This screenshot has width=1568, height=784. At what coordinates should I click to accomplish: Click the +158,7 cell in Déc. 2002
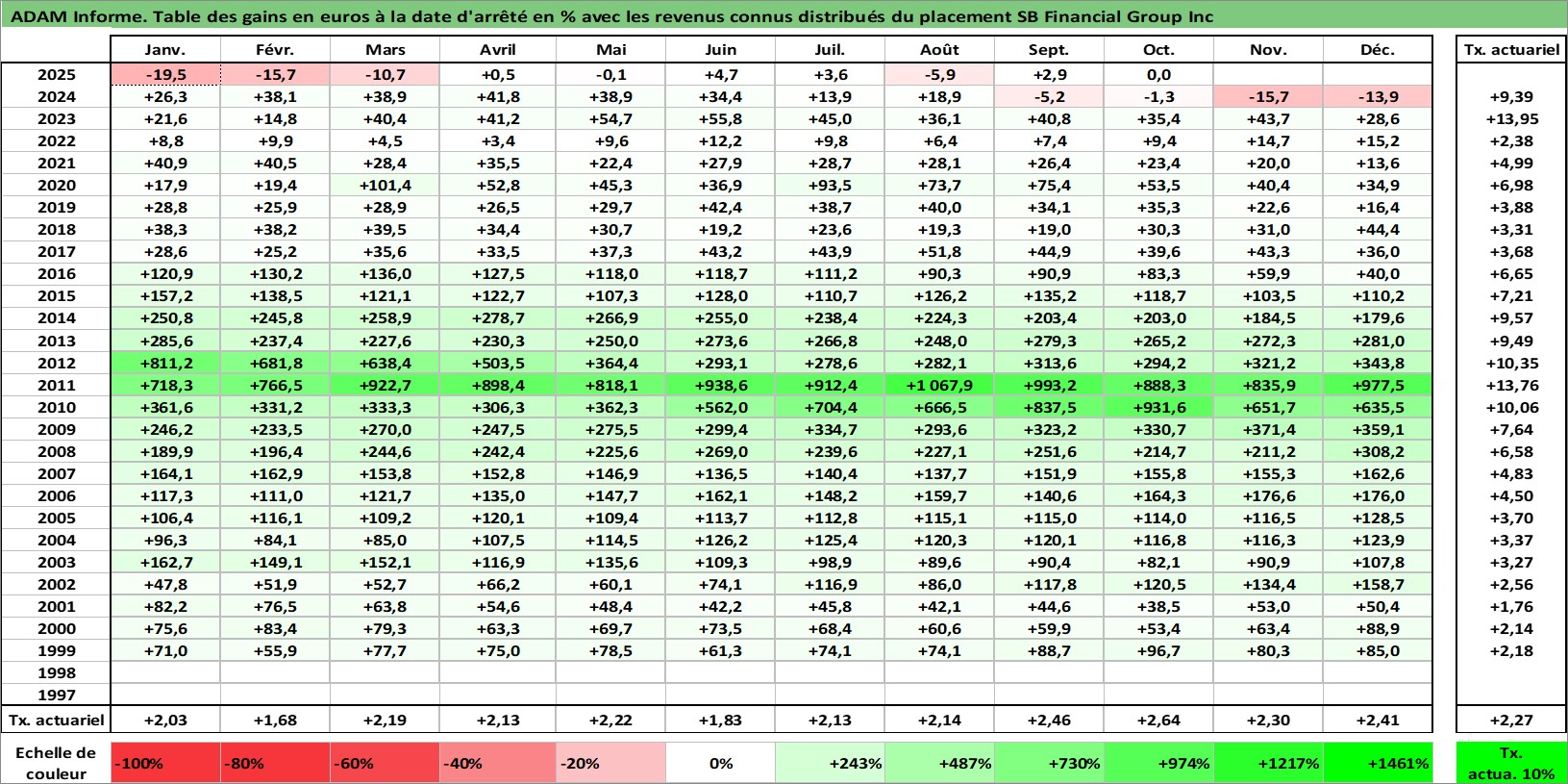click(1378, 585)
